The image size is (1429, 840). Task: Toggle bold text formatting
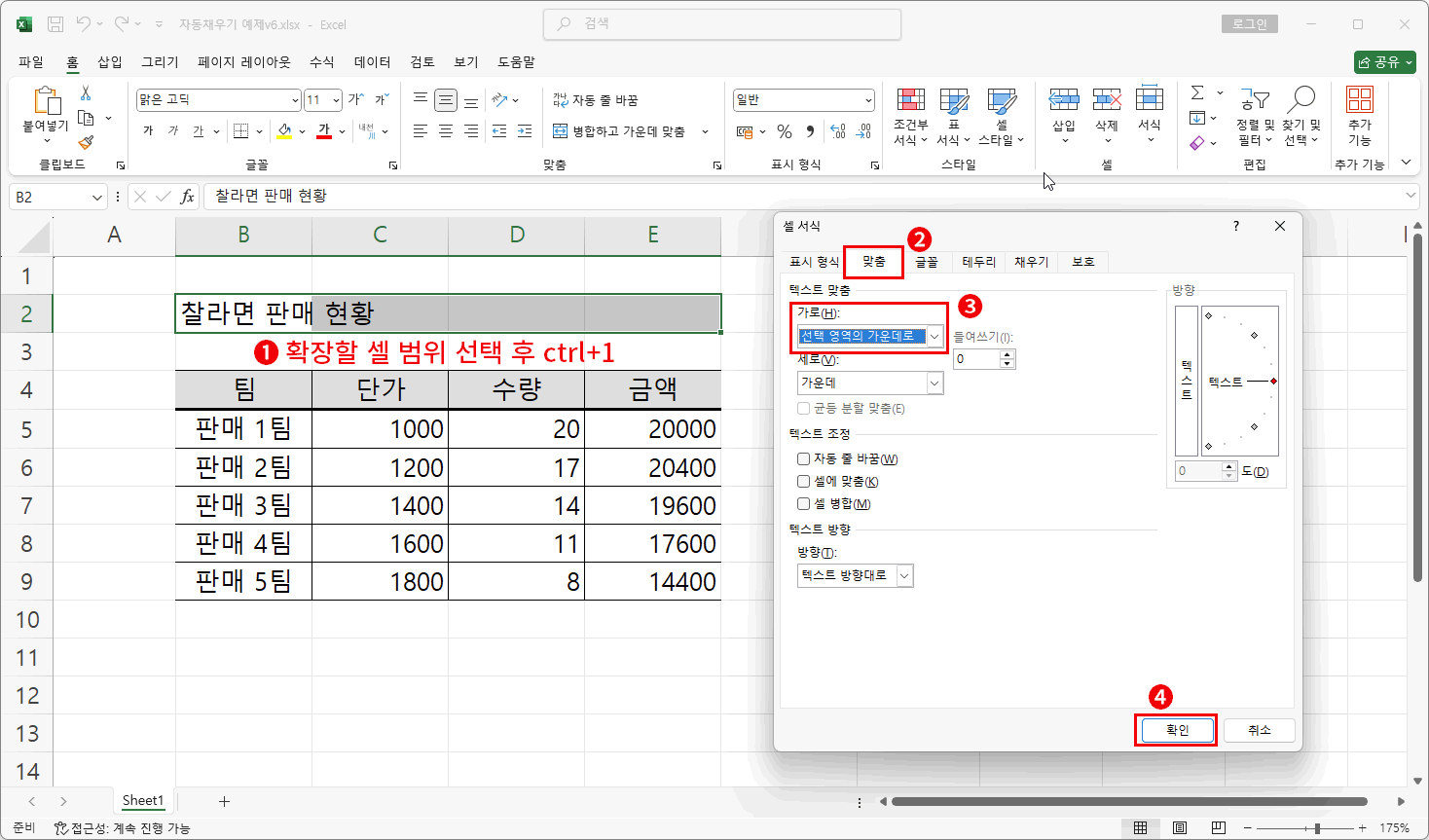point(149,130)
